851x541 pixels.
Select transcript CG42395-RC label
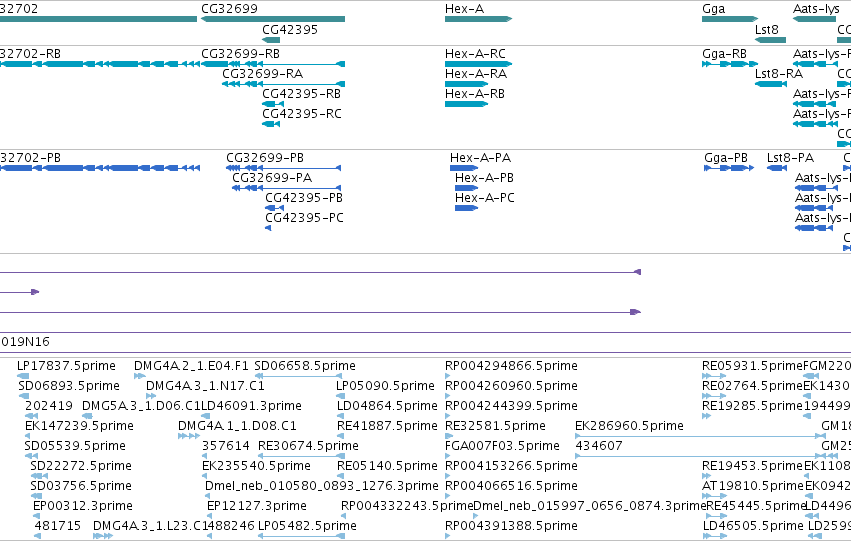pyautogui.click(x=302, y=114)
